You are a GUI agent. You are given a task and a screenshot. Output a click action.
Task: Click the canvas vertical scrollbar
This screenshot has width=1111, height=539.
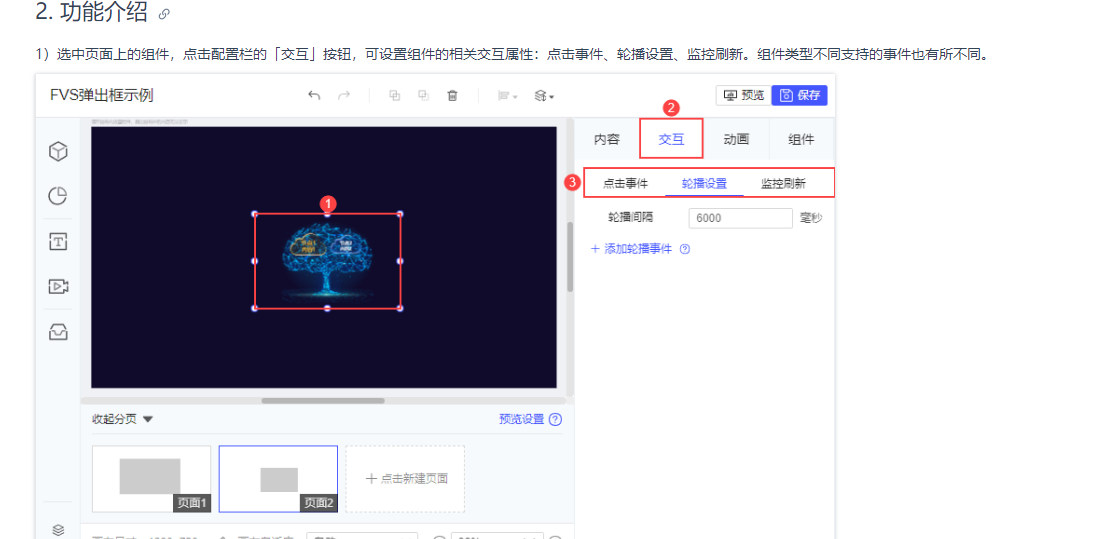tap(570, 256)
